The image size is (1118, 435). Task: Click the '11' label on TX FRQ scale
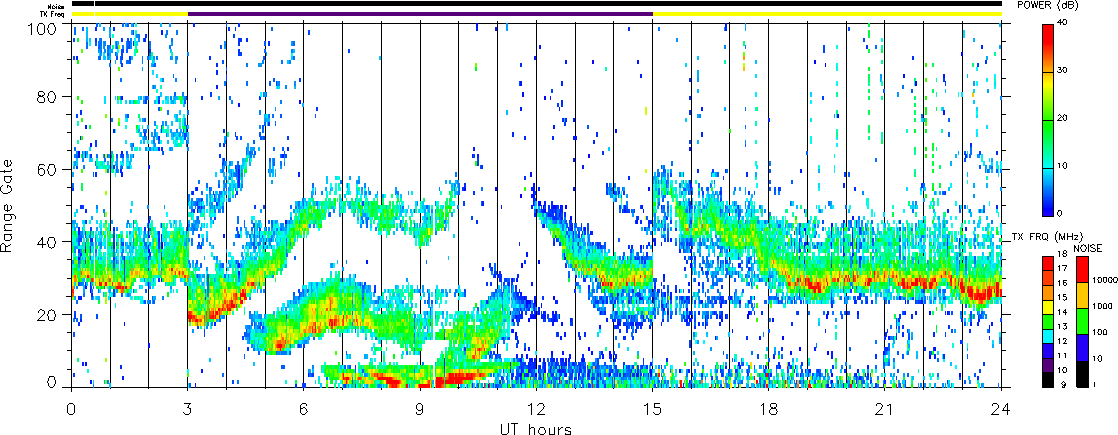pos(1062,356)
